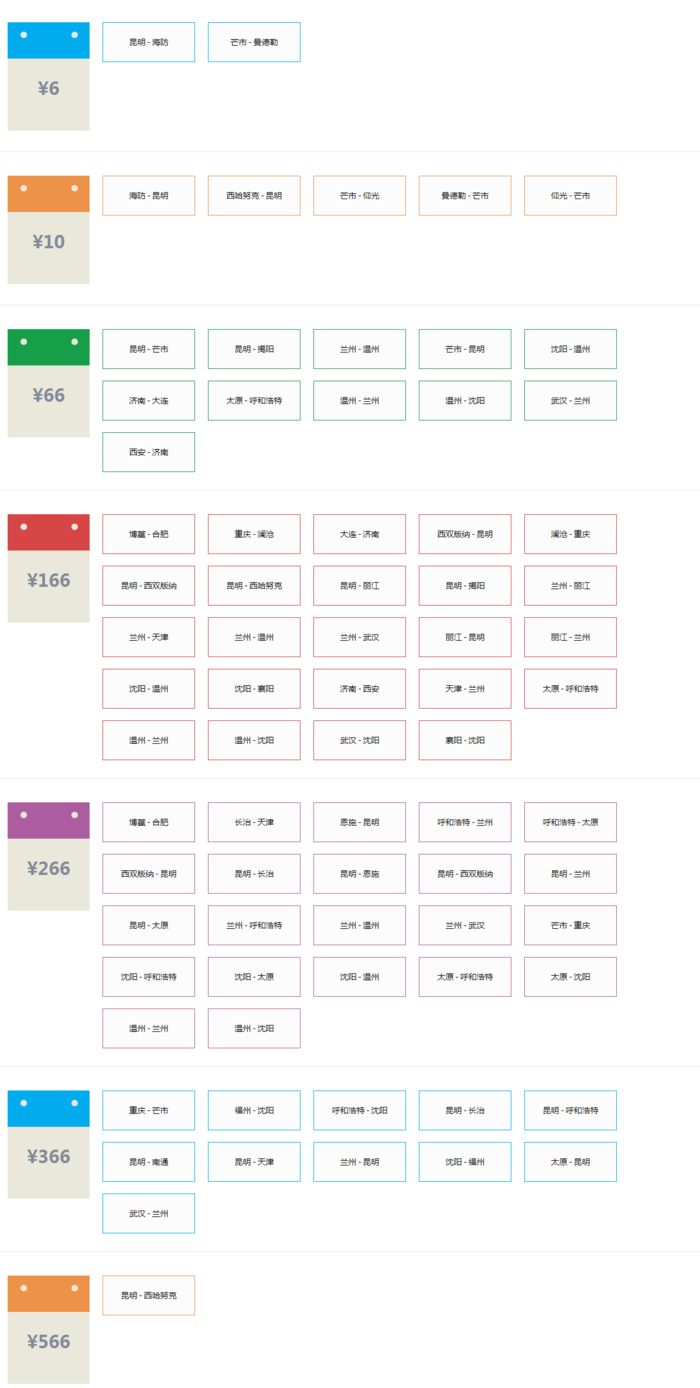Open the 重庆 - 澜沧 route
700x1388 pixels.
point(254,534)
